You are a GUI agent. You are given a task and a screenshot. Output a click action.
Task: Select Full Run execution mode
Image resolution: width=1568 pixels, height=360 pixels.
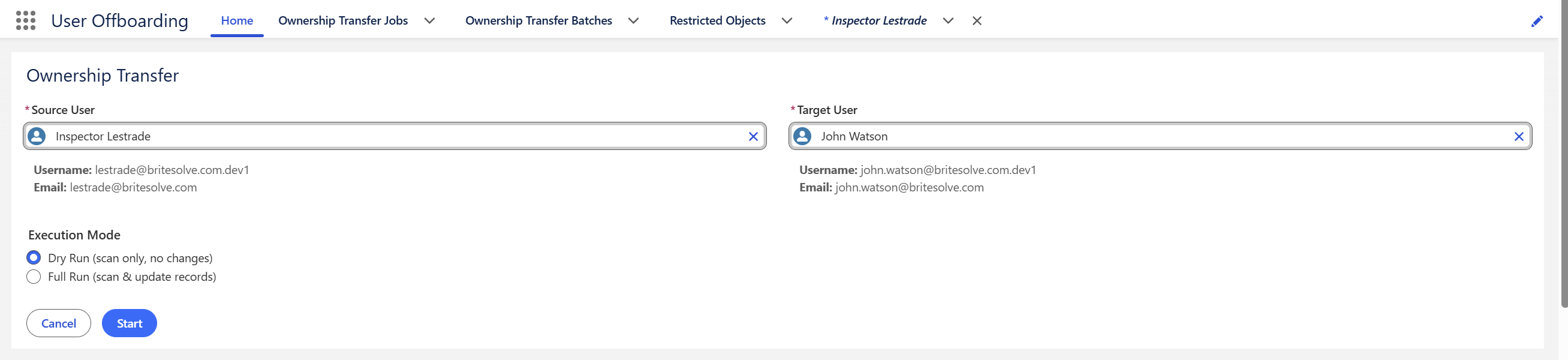point(34,277)
